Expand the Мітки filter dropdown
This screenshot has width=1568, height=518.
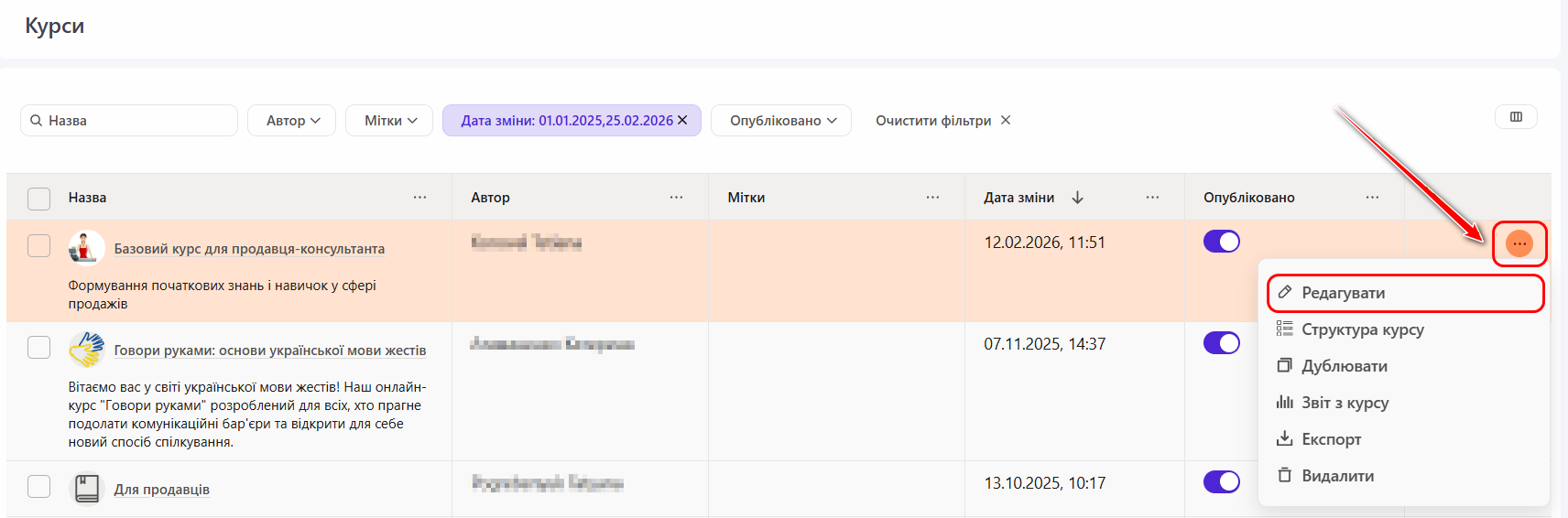coord(389,121)
